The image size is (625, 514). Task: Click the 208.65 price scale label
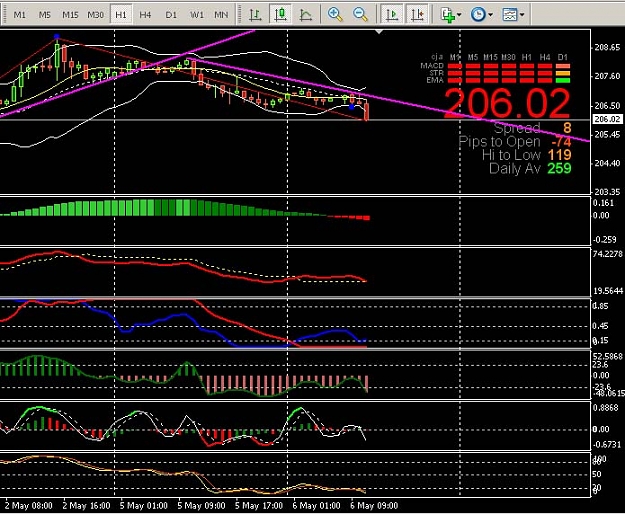click(x=607, y=47)
